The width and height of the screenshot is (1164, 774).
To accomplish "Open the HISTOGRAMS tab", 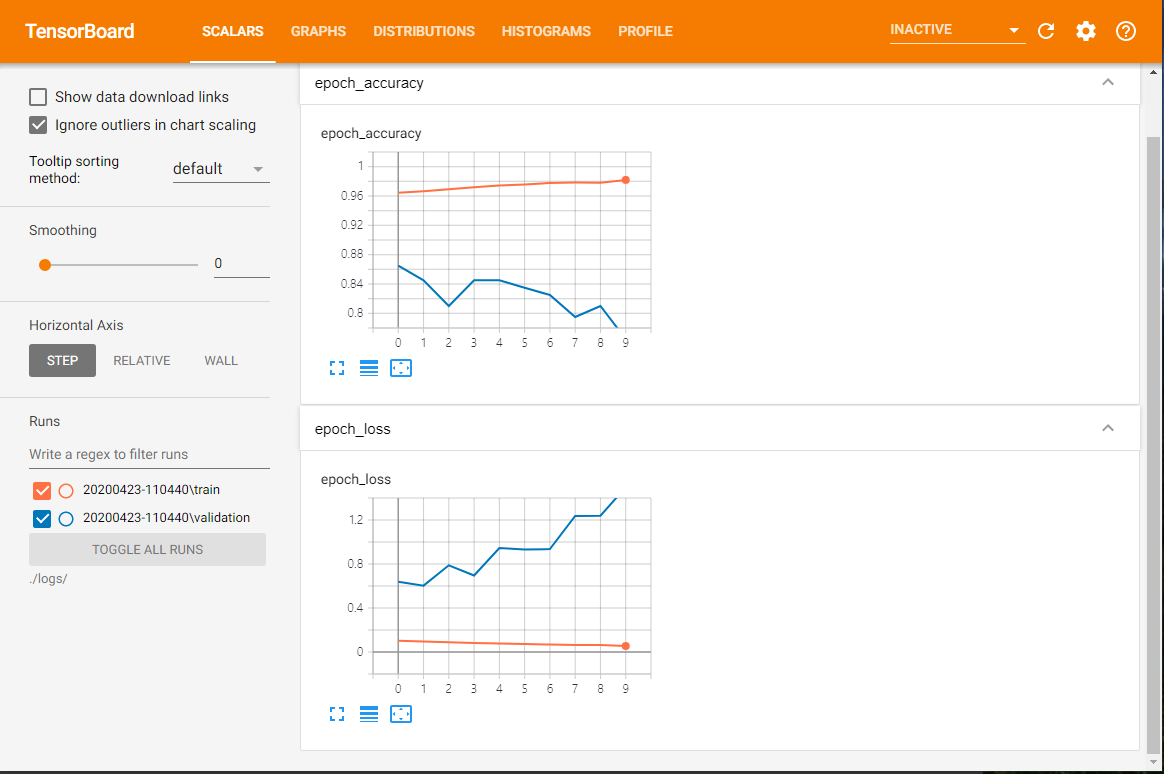I will 546,31.
